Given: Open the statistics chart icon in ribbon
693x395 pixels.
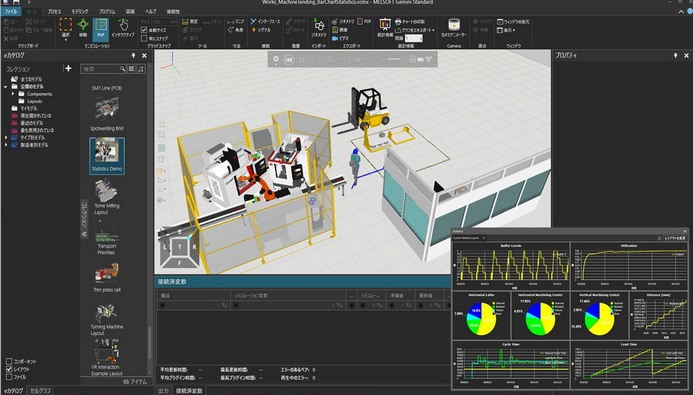Looking at the screenshot, I should tap(385, 28).
